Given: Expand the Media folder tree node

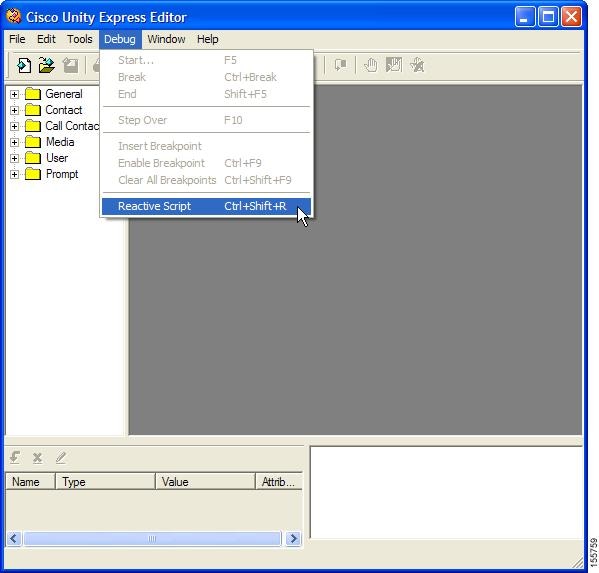Looking at the screenshot, I should coord(14,142).
